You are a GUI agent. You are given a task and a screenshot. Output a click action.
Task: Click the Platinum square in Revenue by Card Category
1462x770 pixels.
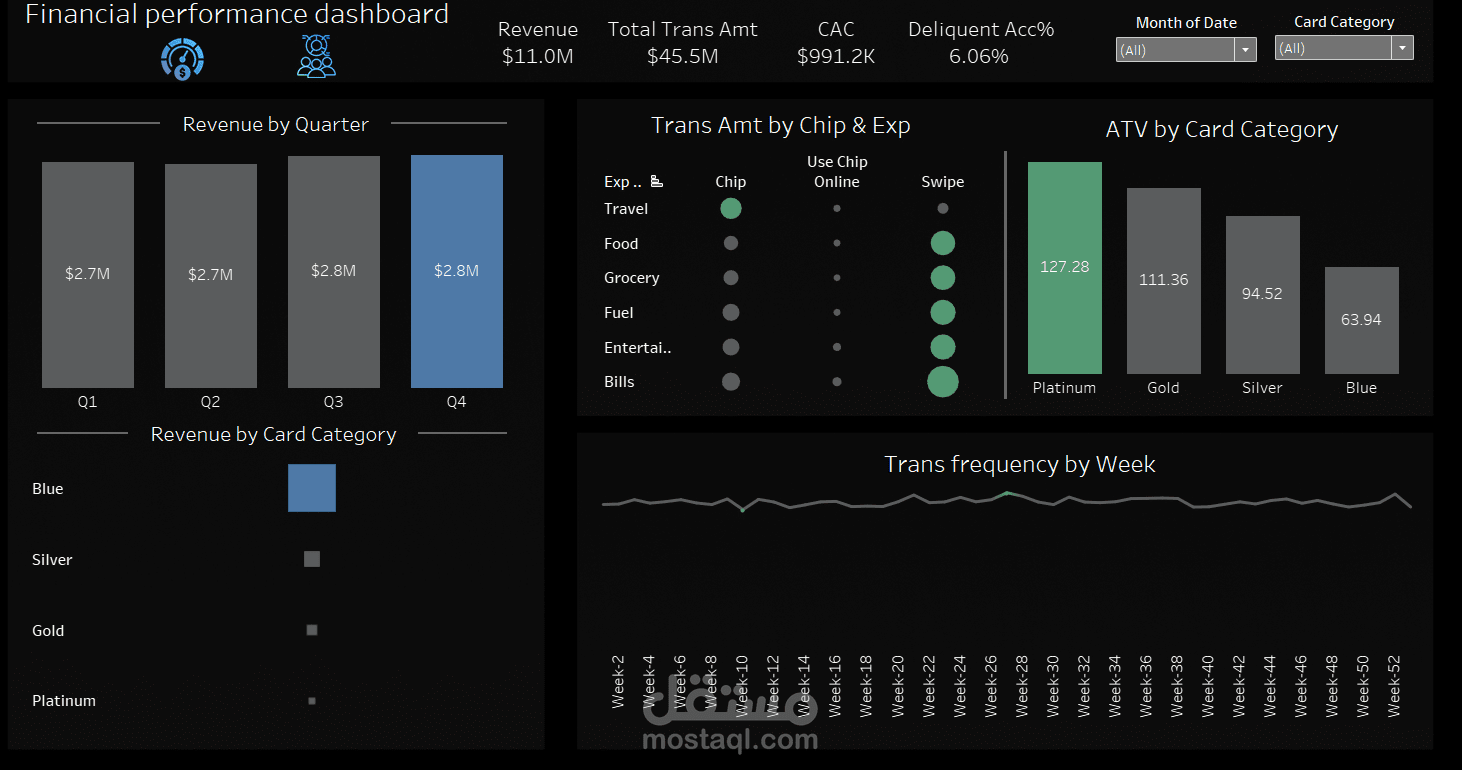point(311,700)
